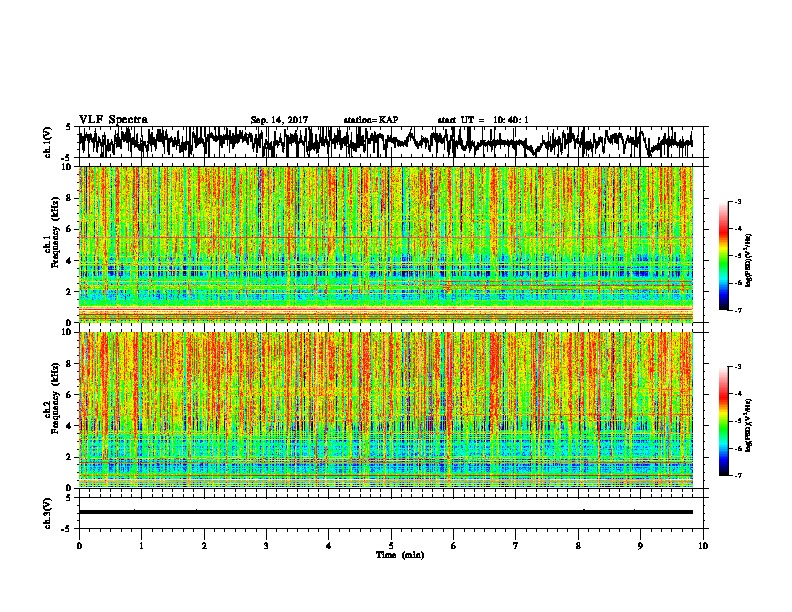Select the "start UT = 10:40:1" text
The height and width of the screenshot is (612, 792).
pyautogui.click(x=483, y=120)
